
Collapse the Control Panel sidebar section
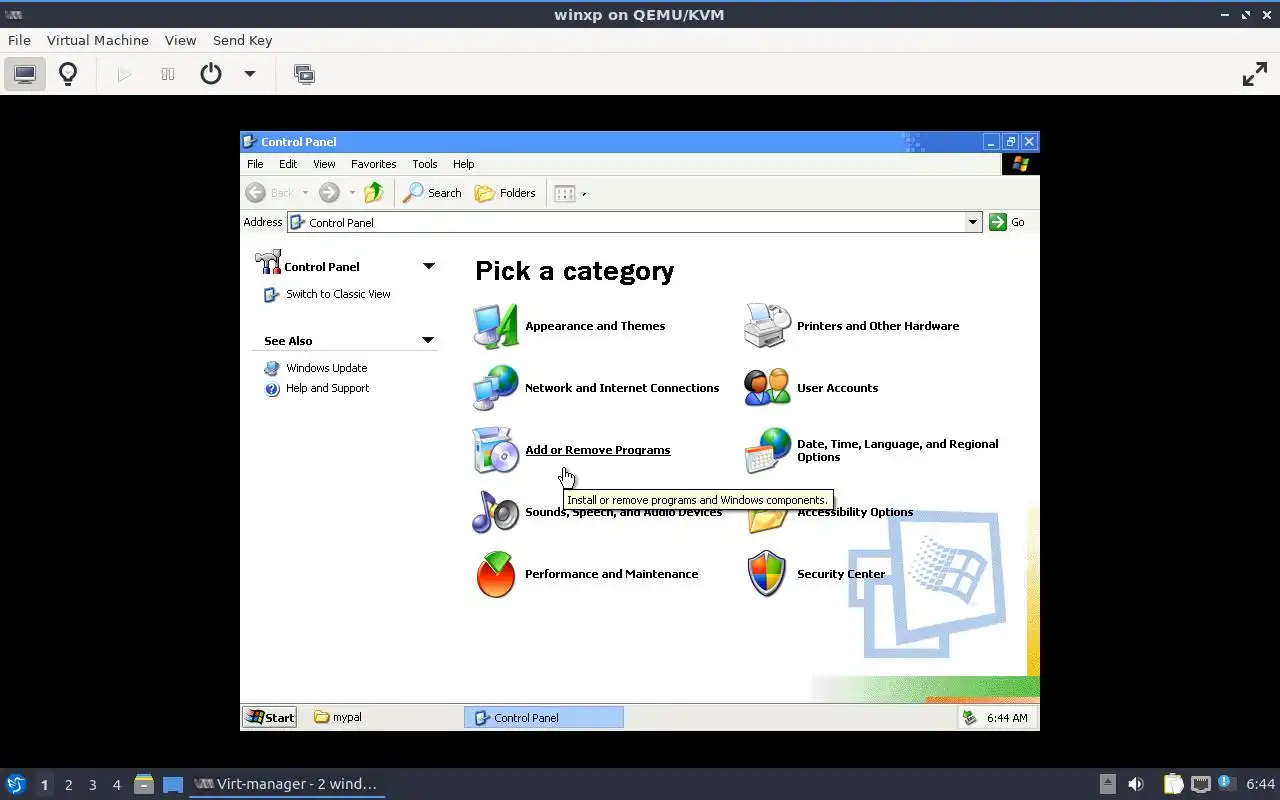(429, 266)
